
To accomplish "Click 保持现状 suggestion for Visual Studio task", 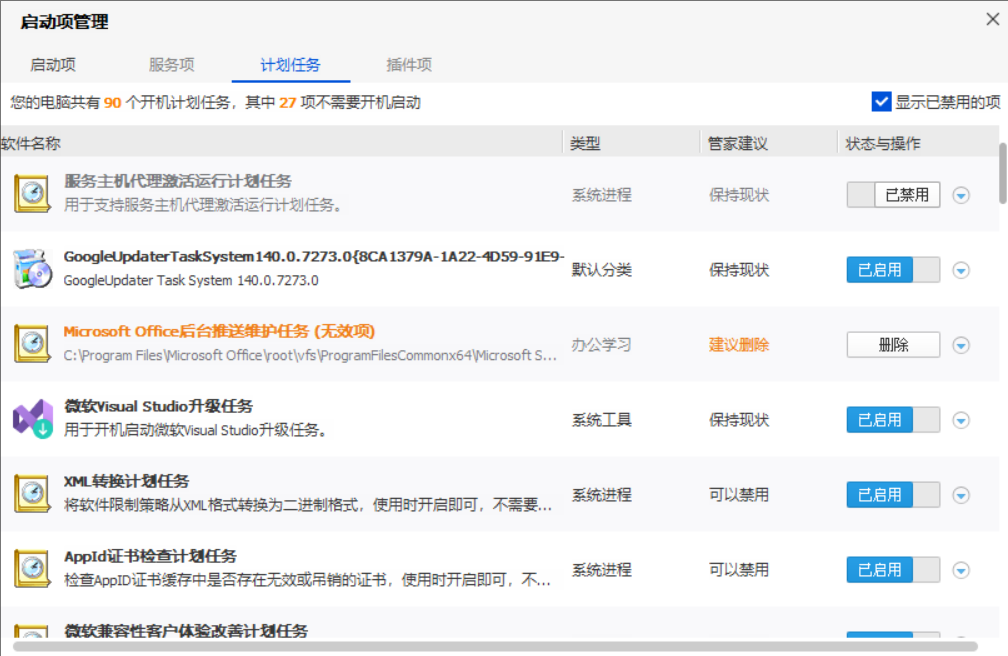I will (739, 420).
